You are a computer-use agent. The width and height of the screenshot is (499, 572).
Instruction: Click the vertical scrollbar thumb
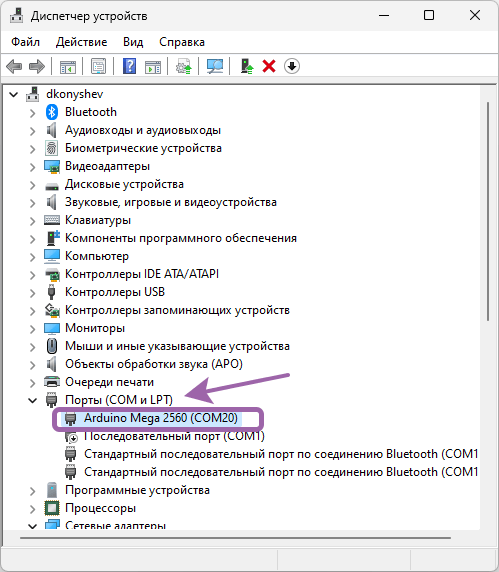coord(488,212)
